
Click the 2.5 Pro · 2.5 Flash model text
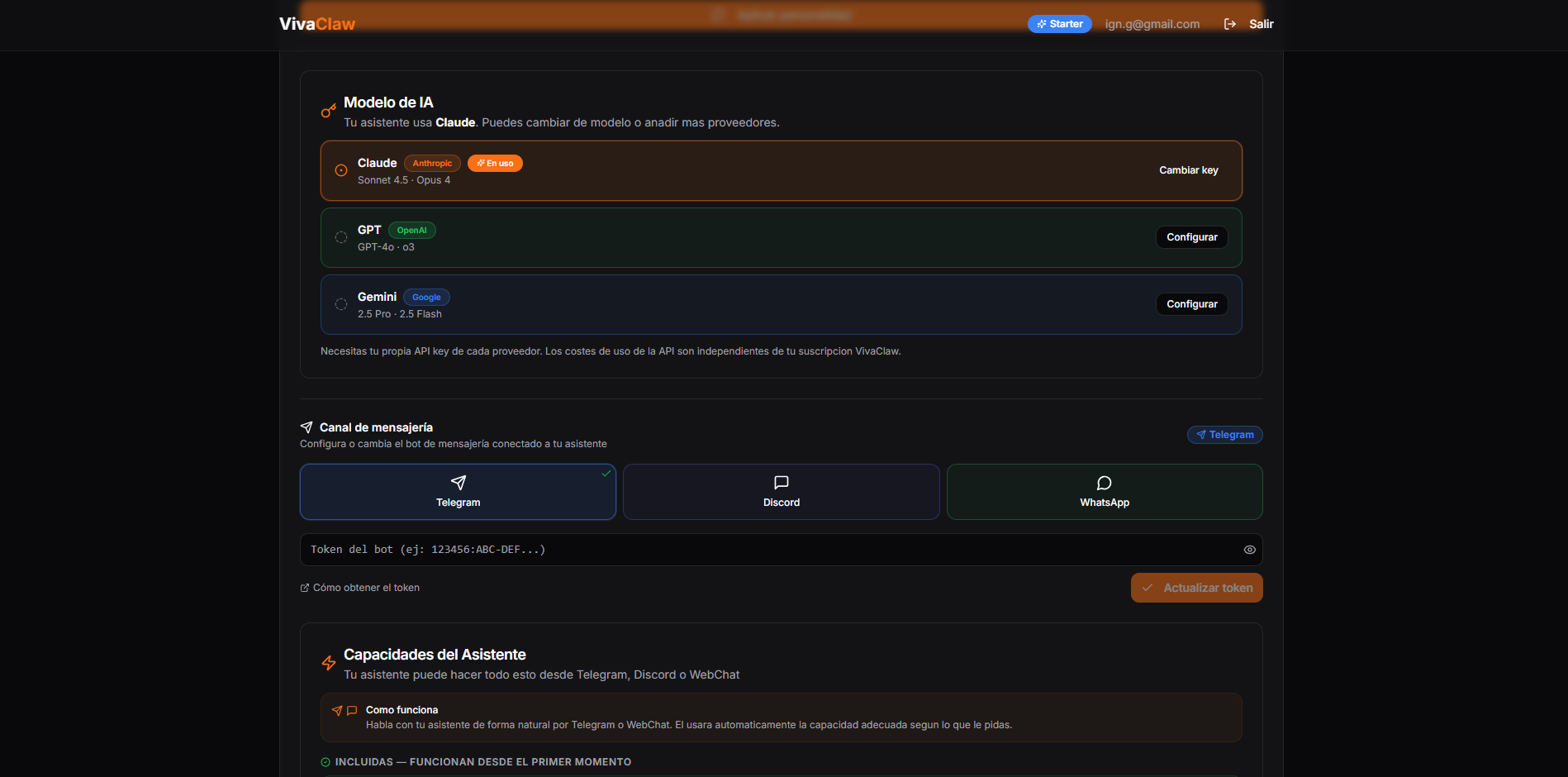pos(400,314)
